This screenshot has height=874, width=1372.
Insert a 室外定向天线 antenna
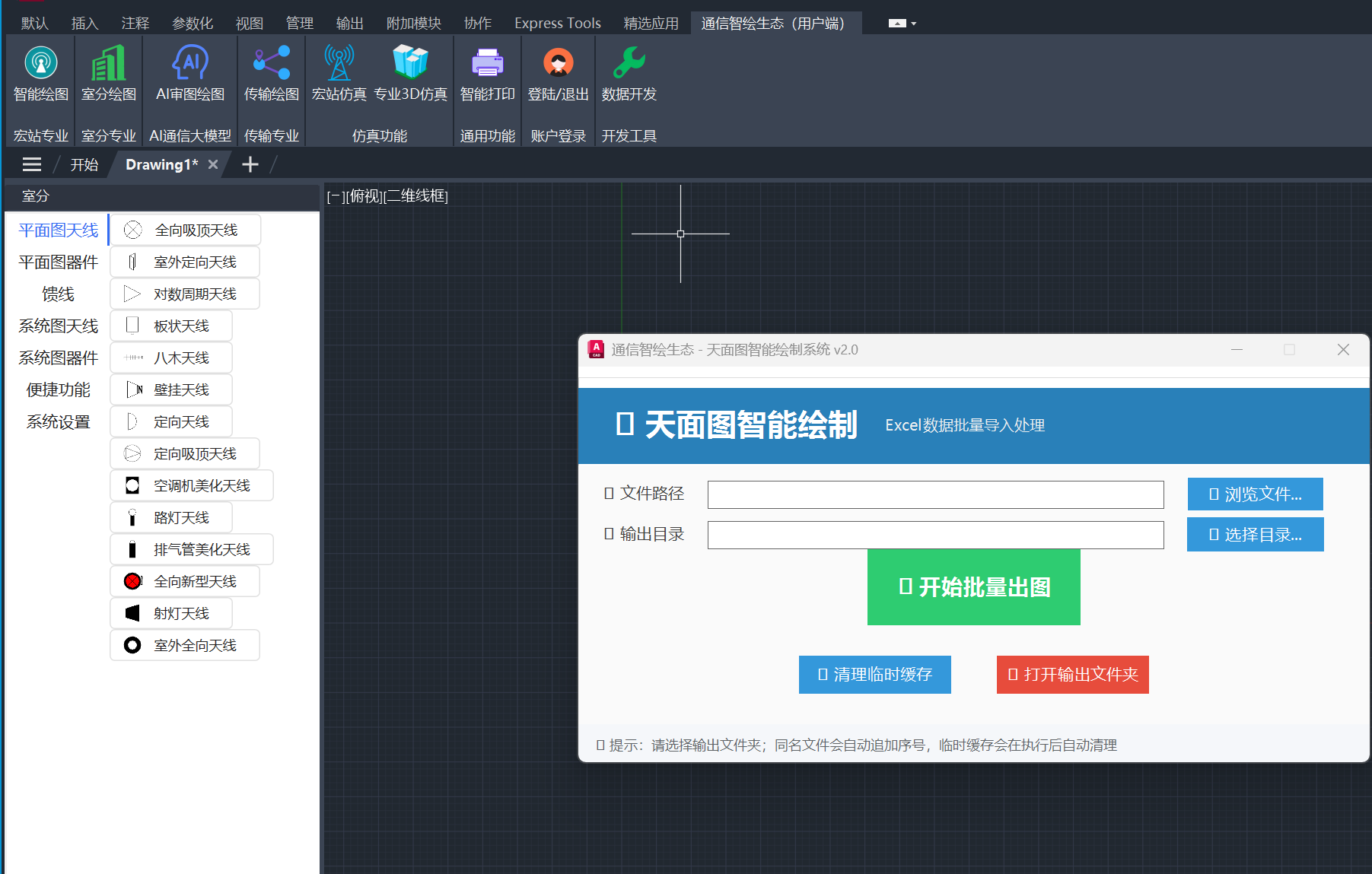185,262
